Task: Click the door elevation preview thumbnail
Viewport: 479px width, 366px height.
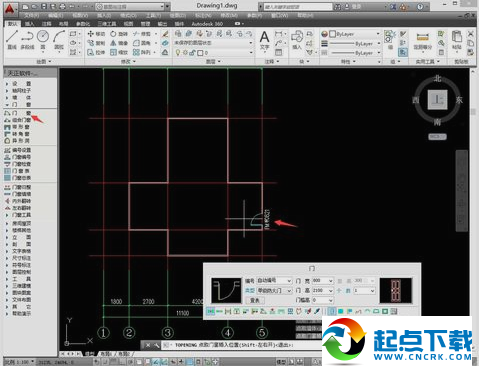Action: [x=395, y=290]
